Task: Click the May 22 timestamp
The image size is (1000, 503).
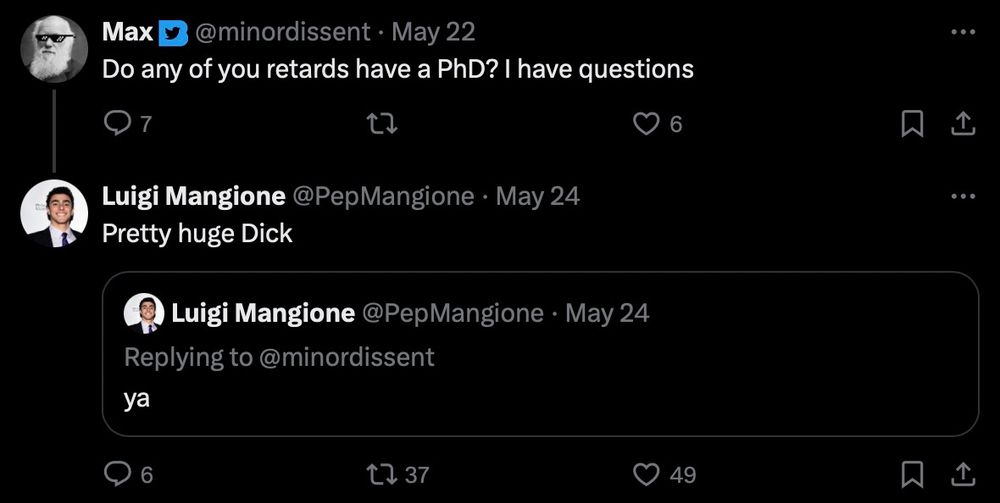Action: click(x=433, y=32)
